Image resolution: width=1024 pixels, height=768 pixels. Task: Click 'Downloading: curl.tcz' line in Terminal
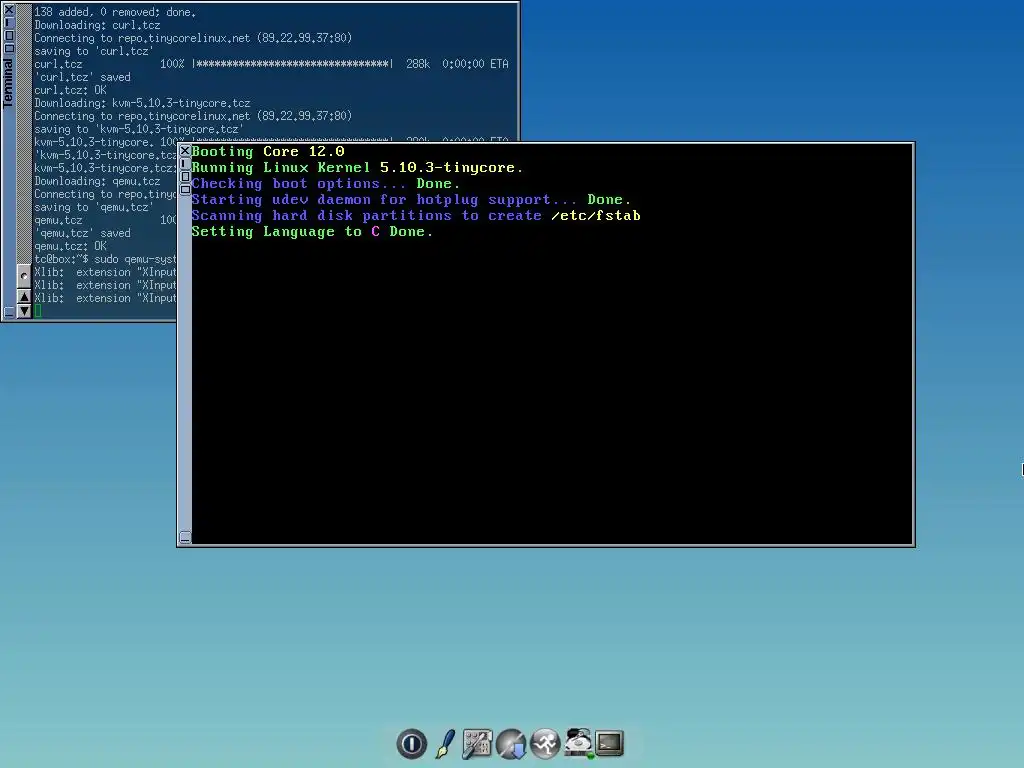click(97, 25)
